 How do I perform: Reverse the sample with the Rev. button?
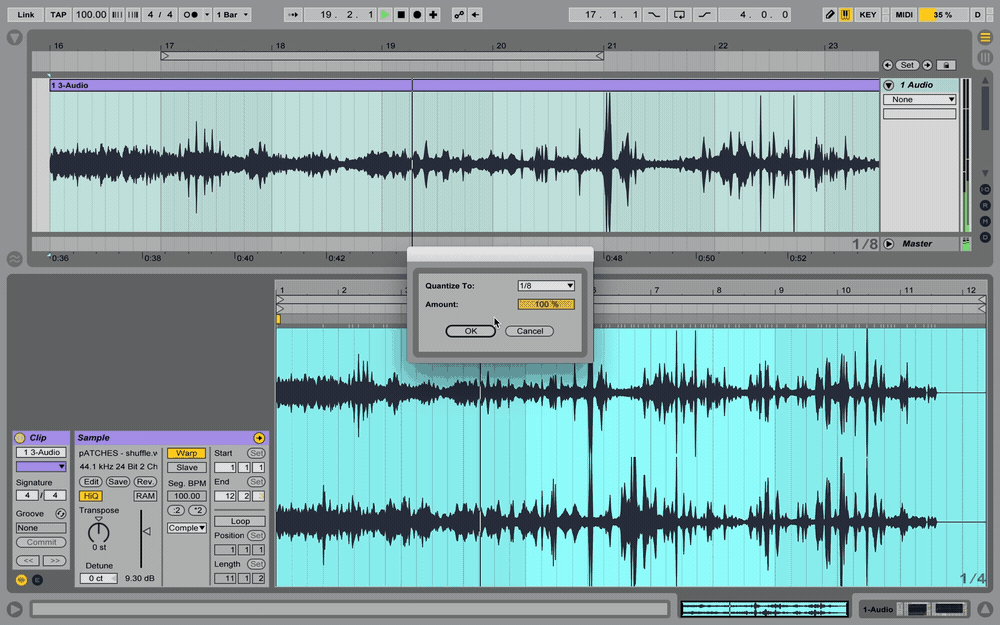point(145,482)
